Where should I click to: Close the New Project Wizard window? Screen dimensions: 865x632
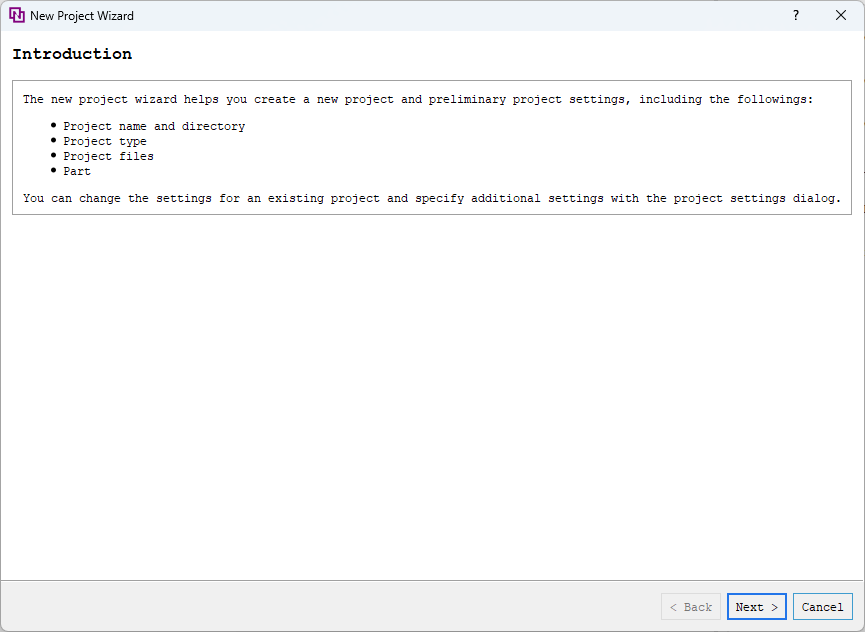(x=841, y=15)
